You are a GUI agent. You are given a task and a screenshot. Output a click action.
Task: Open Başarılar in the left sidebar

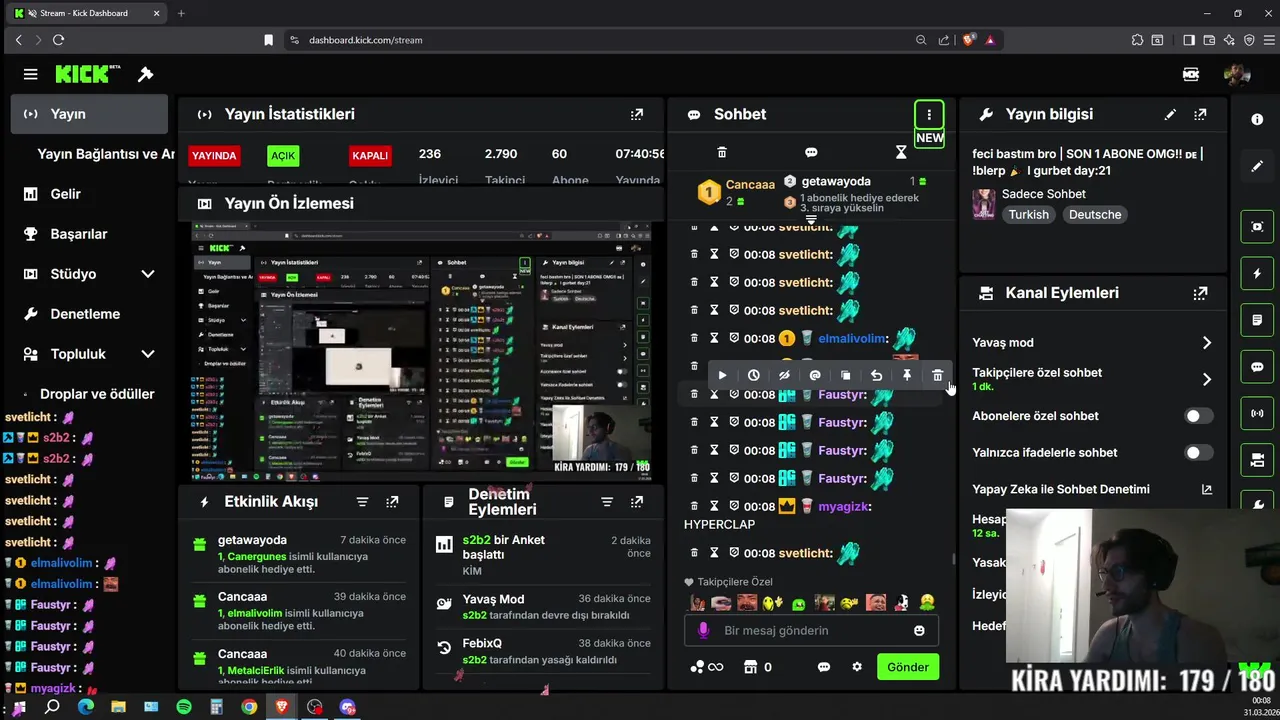pyautogui.click(x=90, y=234)
